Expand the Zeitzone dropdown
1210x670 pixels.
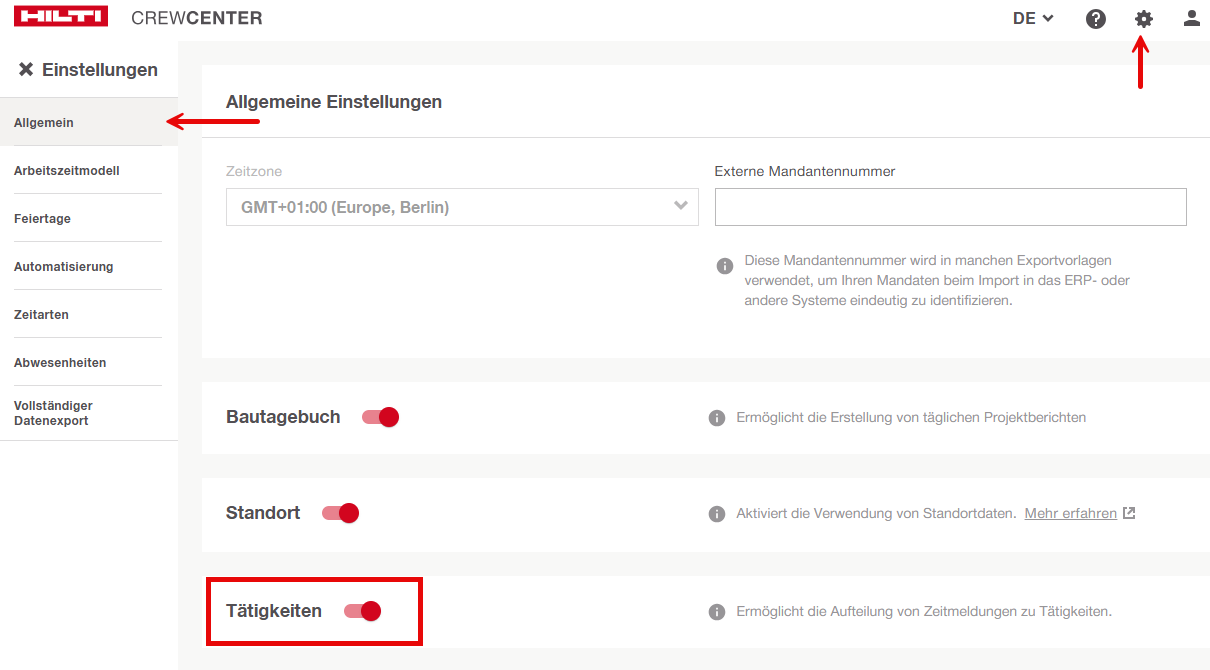click(x=462, y=207)
